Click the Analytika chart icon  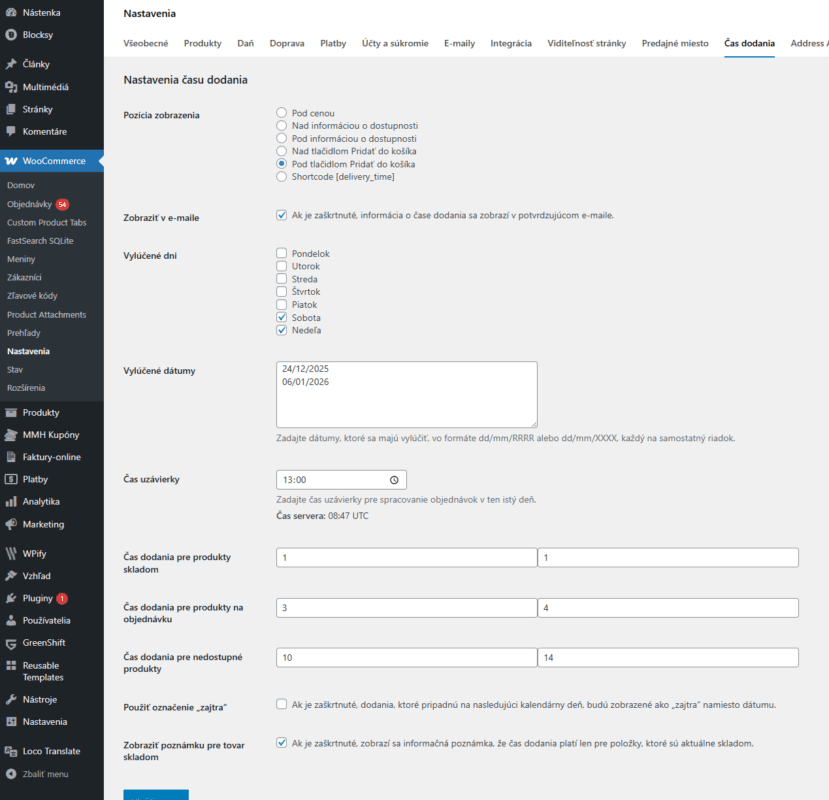(11, 501)
